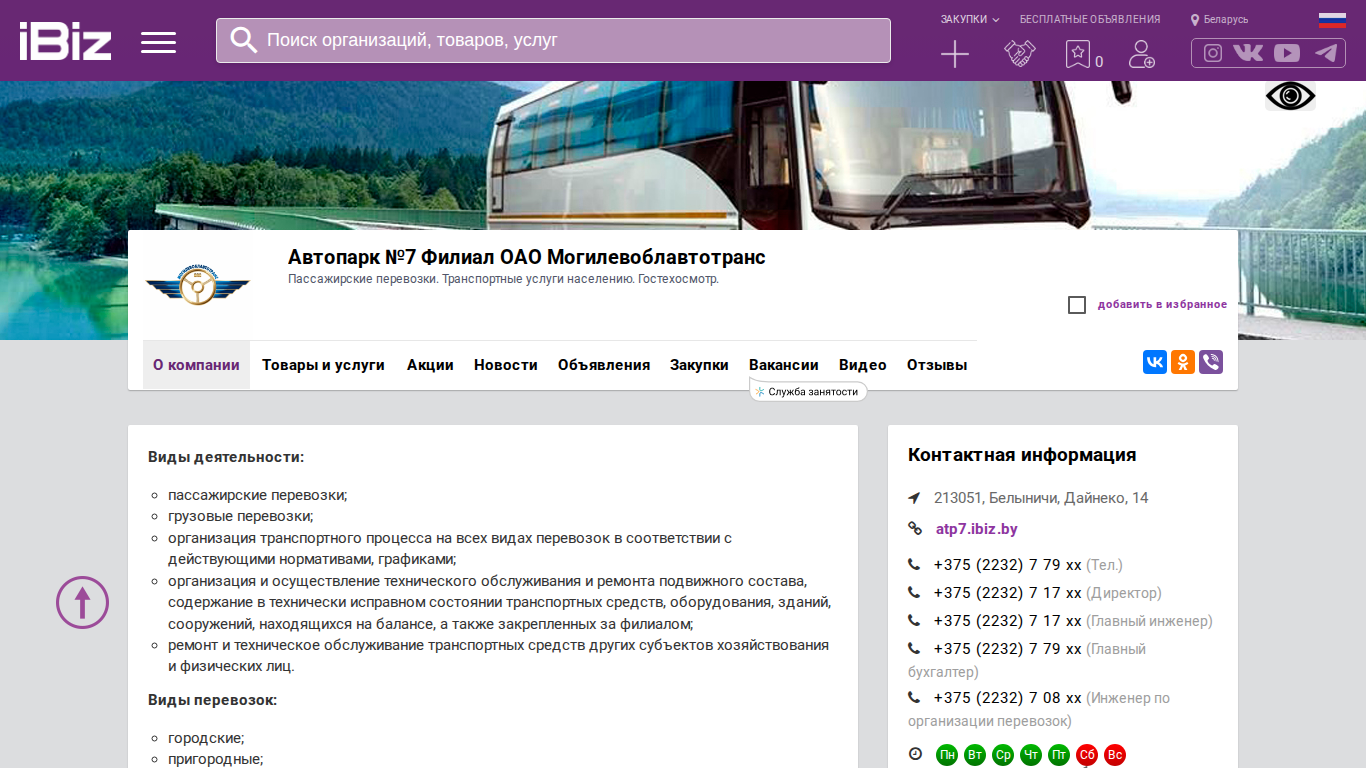Click phone number labeled Директор
The image size is (1366, 768).
point(1008,593)
